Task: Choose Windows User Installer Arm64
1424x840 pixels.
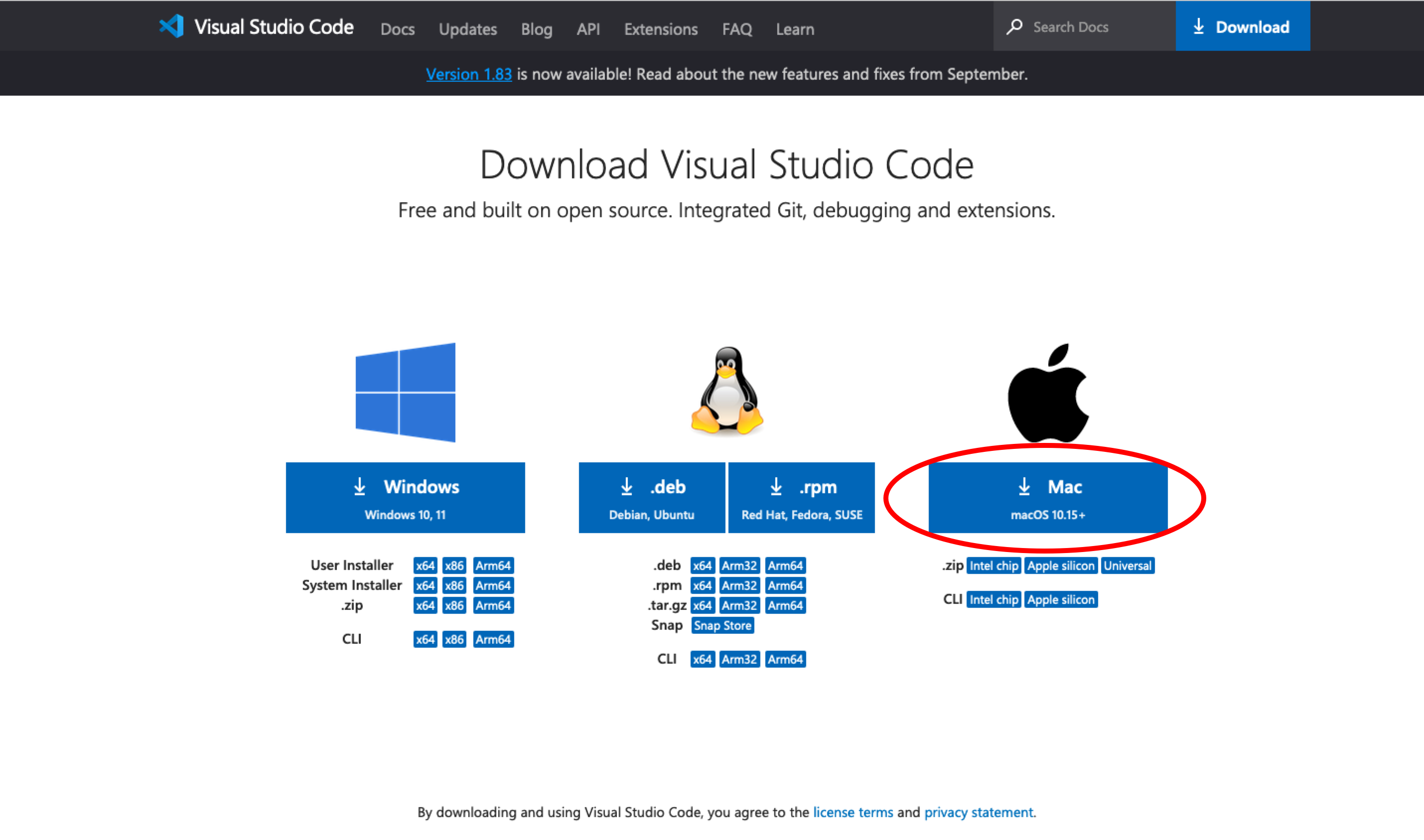Action: click(493, 565)
